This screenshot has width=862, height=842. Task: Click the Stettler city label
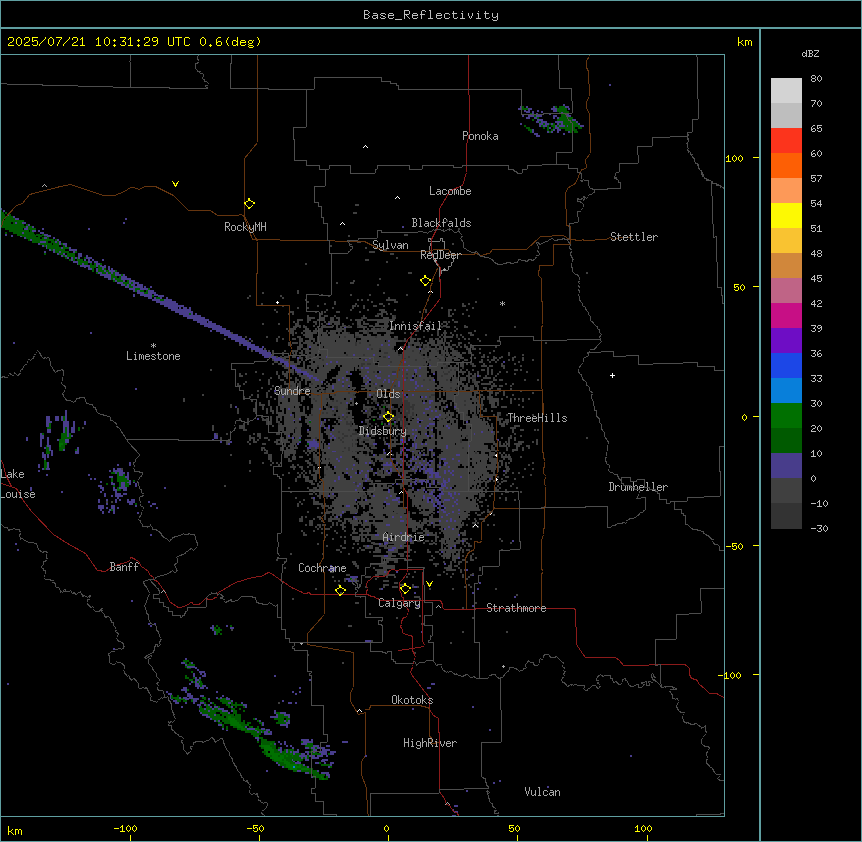[634, 237]
